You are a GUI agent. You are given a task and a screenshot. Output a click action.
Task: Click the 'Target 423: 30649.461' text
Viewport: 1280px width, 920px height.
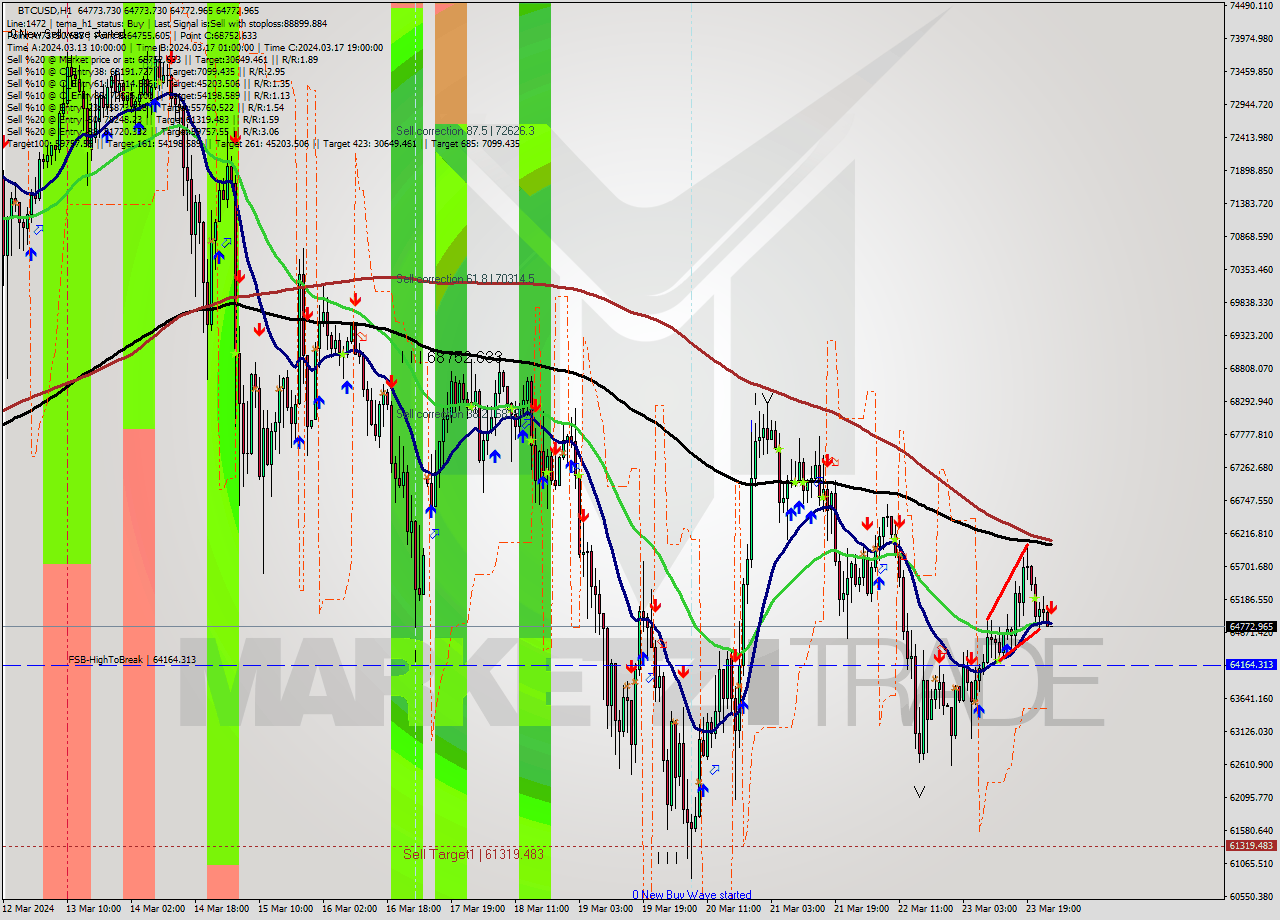click(x=369, y=144)
